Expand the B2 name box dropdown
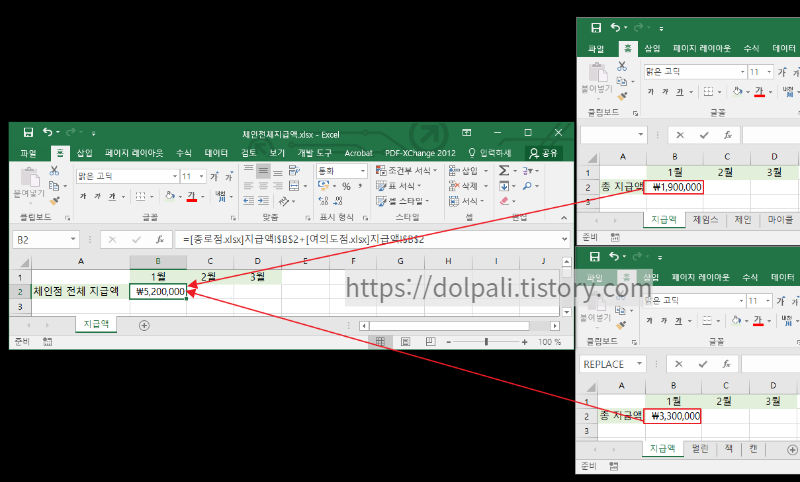This screenshot has width=800, height=482. 73,239
